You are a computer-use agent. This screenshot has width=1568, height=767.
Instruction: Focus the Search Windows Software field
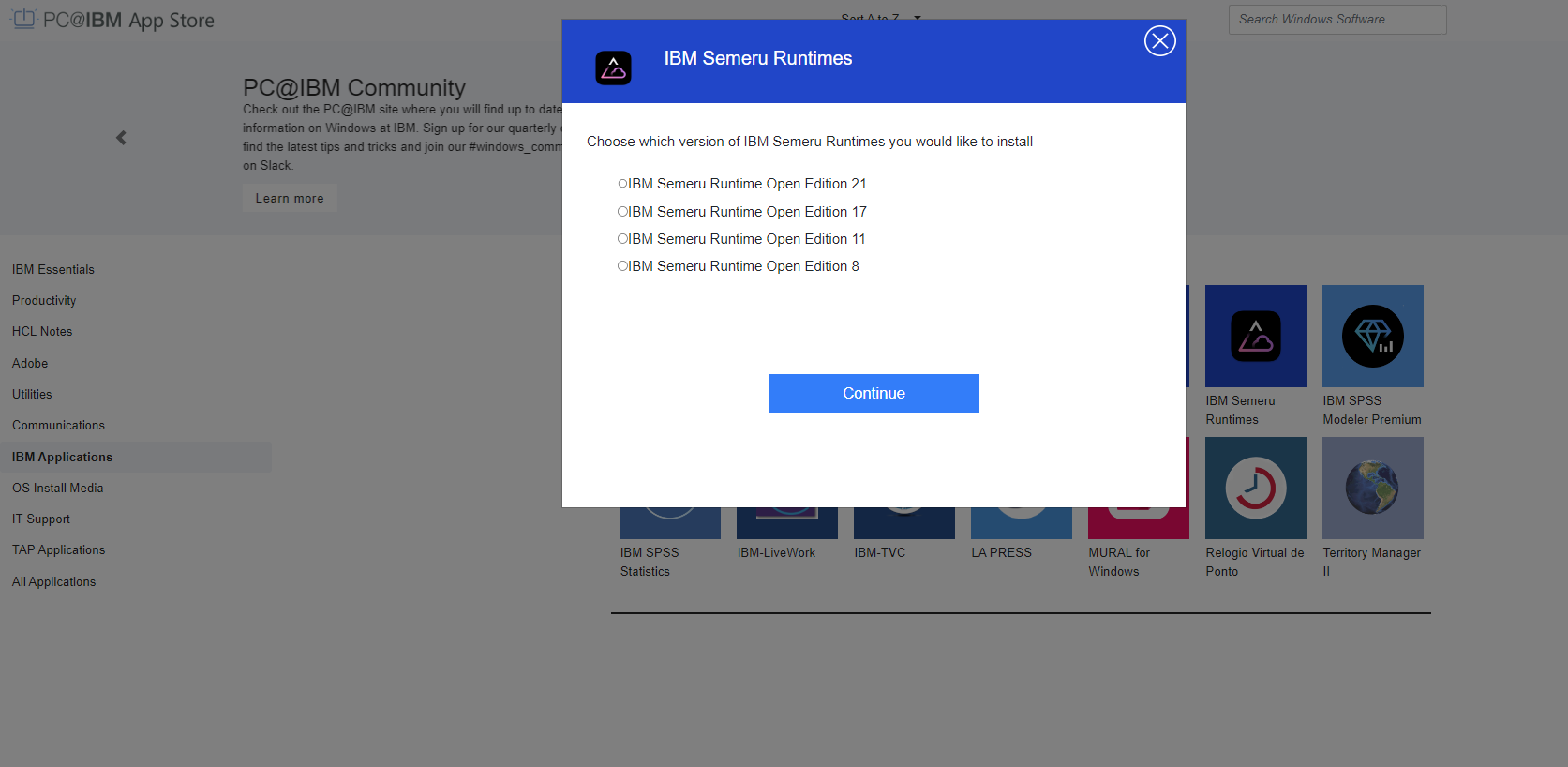(1337, 20)
